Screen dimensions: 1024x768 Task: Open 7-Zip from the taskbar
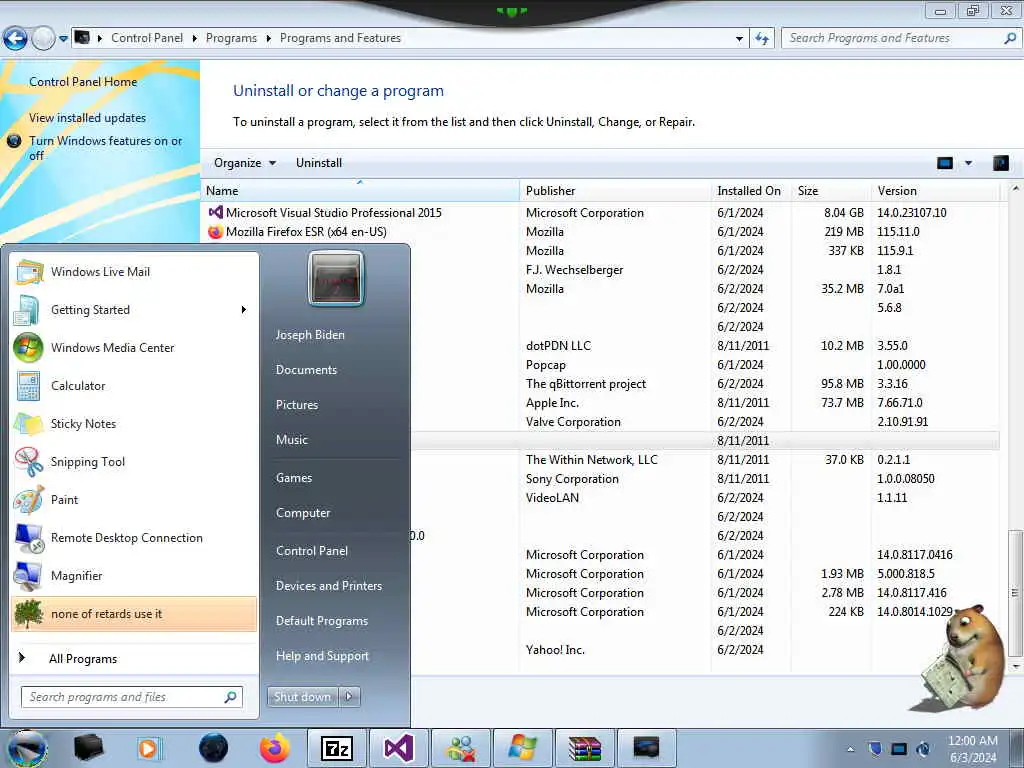(337, 748)
